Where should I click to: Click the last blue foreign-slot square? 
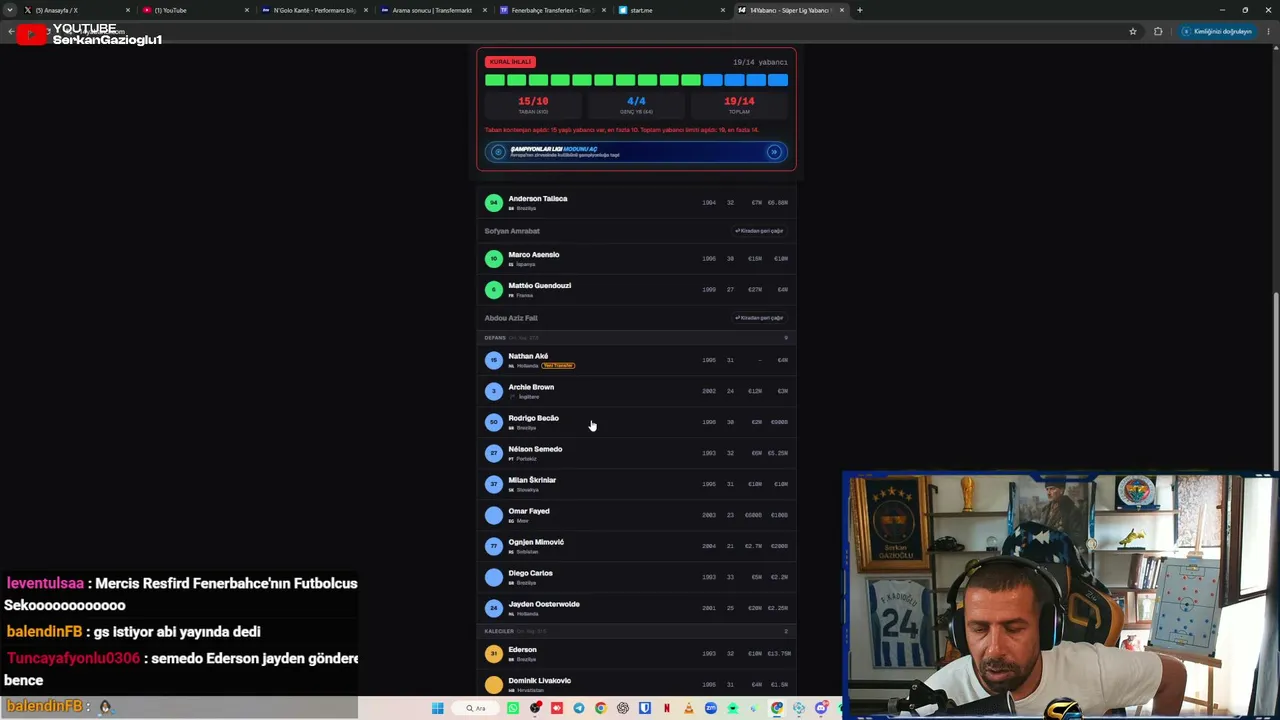point(778,80)
